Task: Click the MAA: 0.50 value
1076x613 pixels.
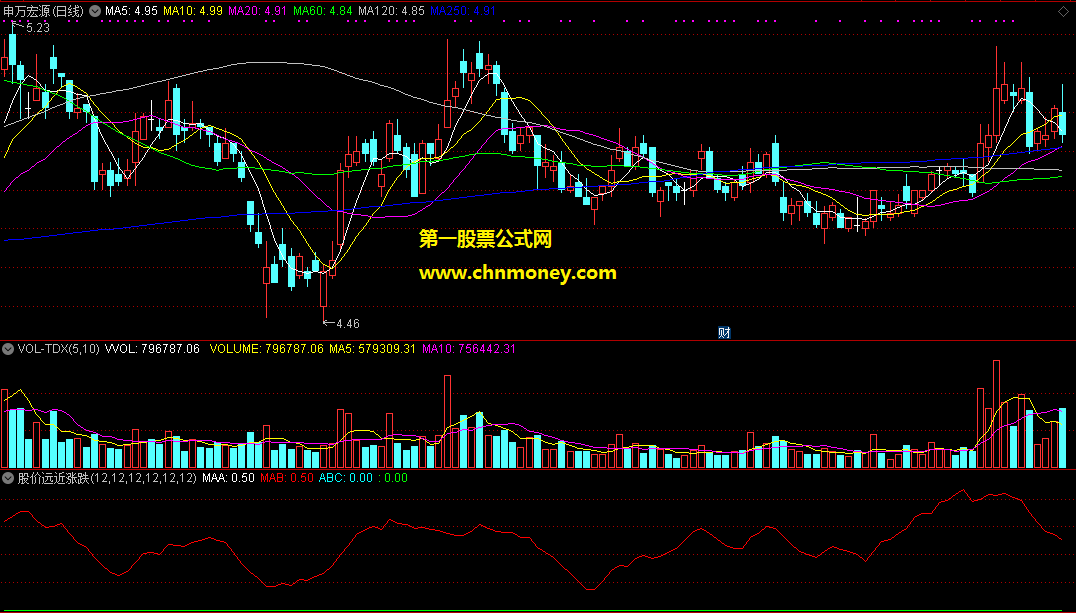Action: [x=229, y=478]
